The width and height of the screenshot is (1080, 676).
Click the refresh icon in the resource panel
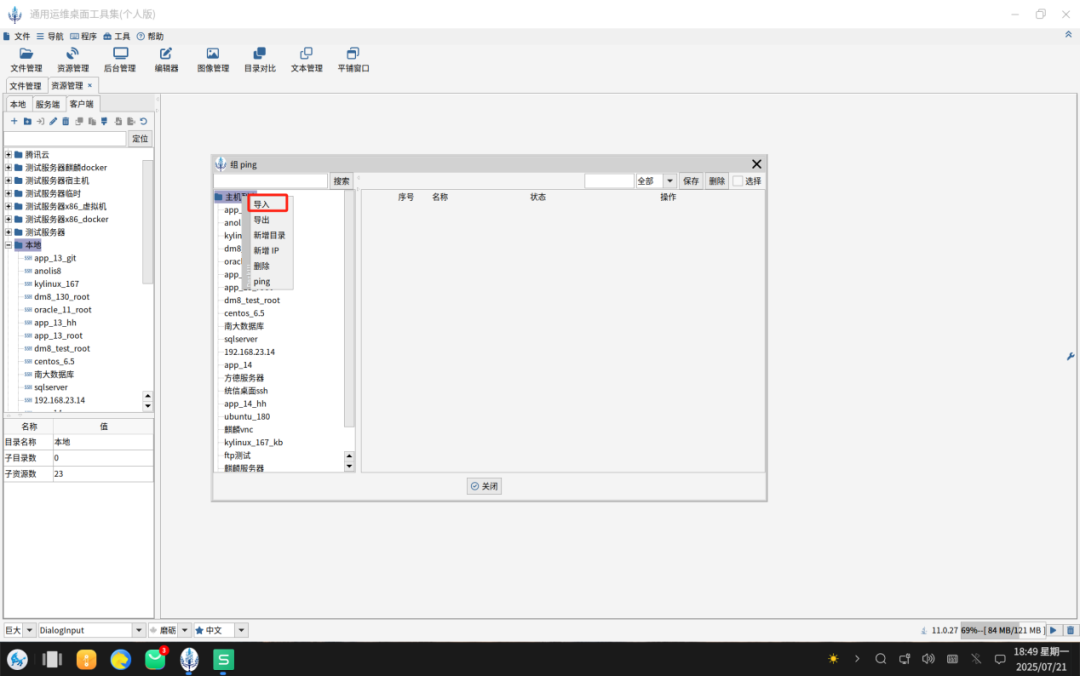tap(143, 121)
